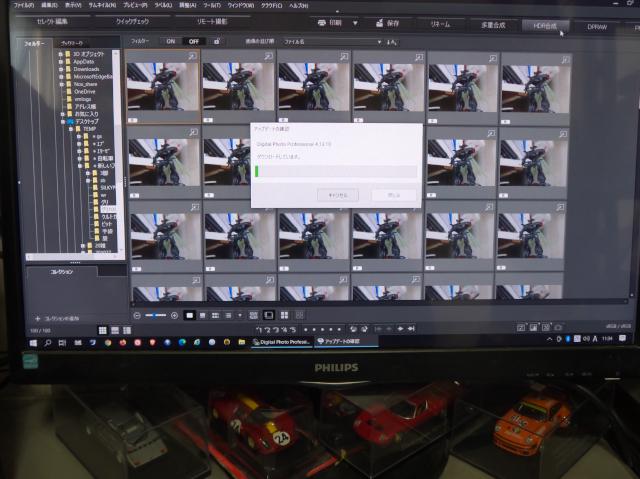
Task: Click the four-square grid view icon
Action: [x=284, y=315]
